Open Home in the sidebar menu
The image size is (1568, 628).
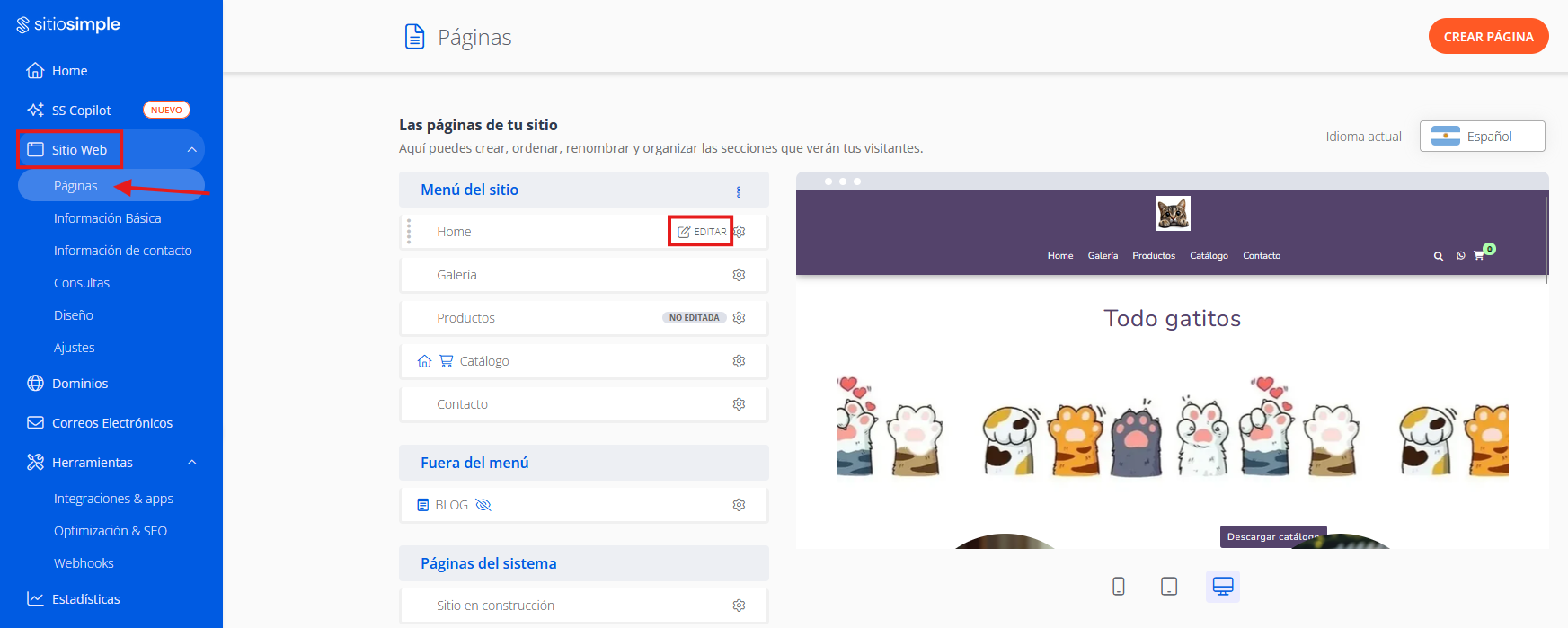click(x=69, y=71)
